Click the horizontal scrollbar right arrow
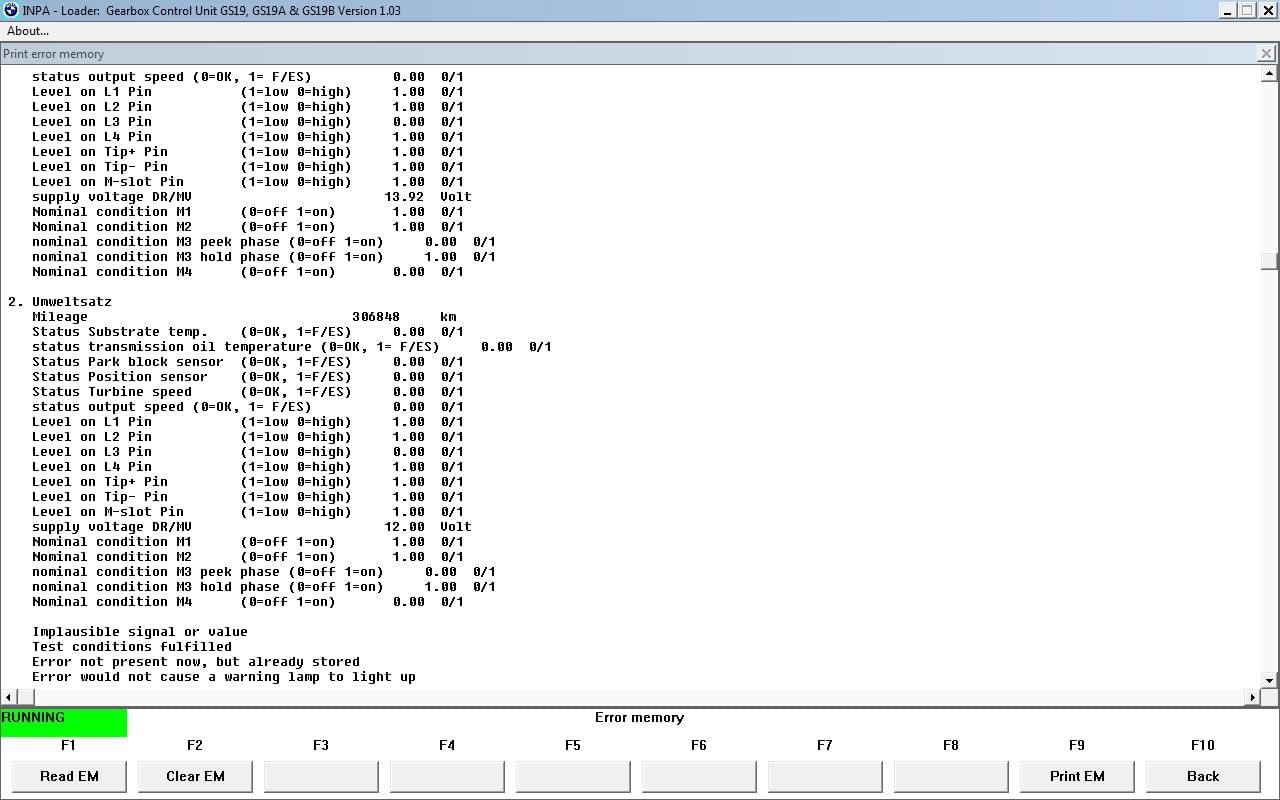This screenshot has width=1280, height=800. click(x=1253, y=697)
